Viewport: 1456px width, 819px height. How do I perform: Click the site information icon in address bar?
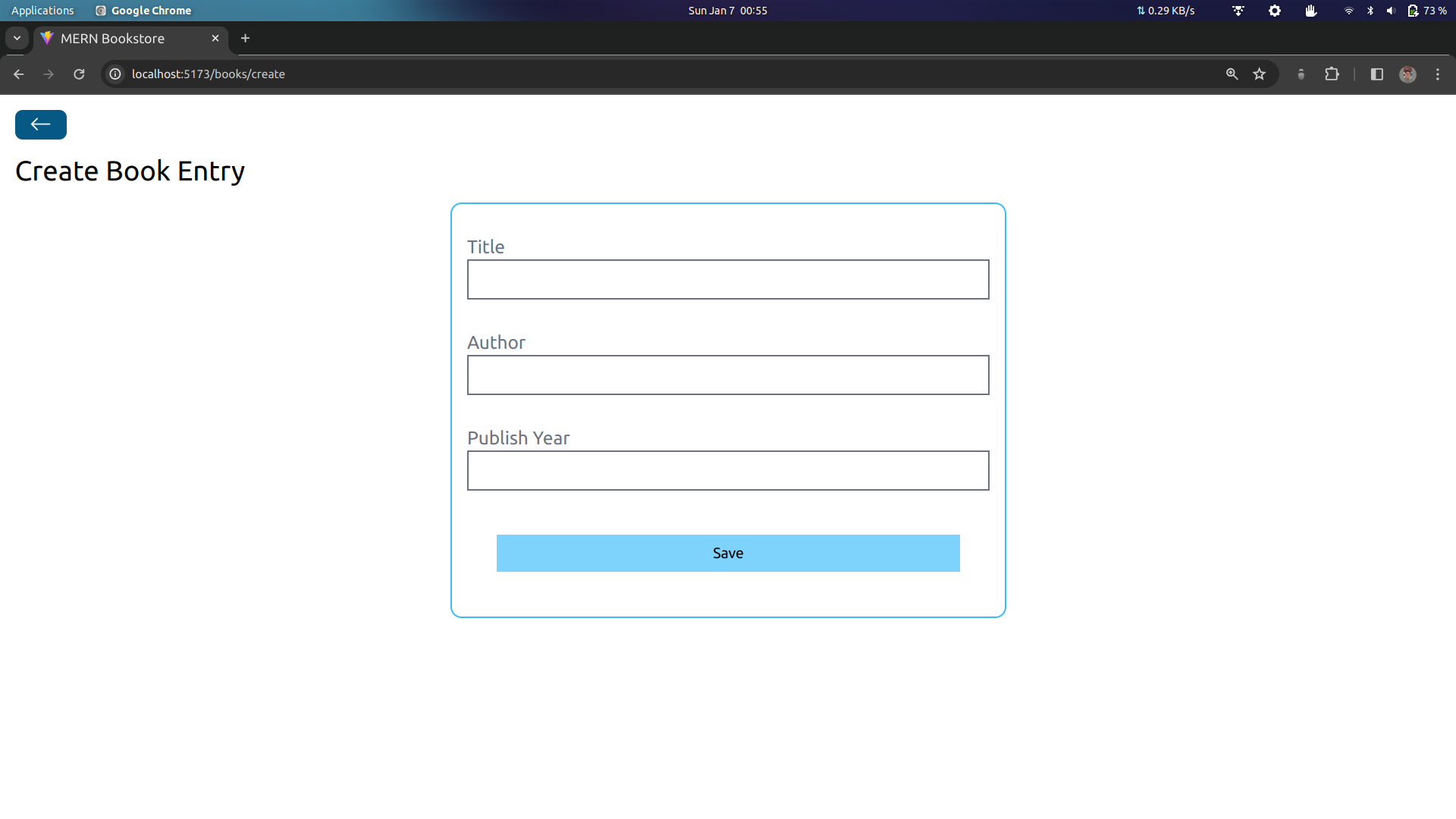[115, 74]
